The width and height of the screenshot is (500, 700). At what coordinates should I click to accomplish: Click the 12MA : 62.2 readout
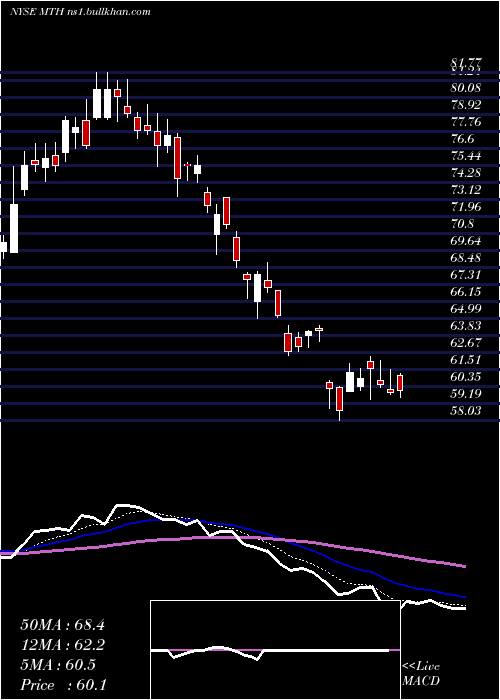[62, 645]
